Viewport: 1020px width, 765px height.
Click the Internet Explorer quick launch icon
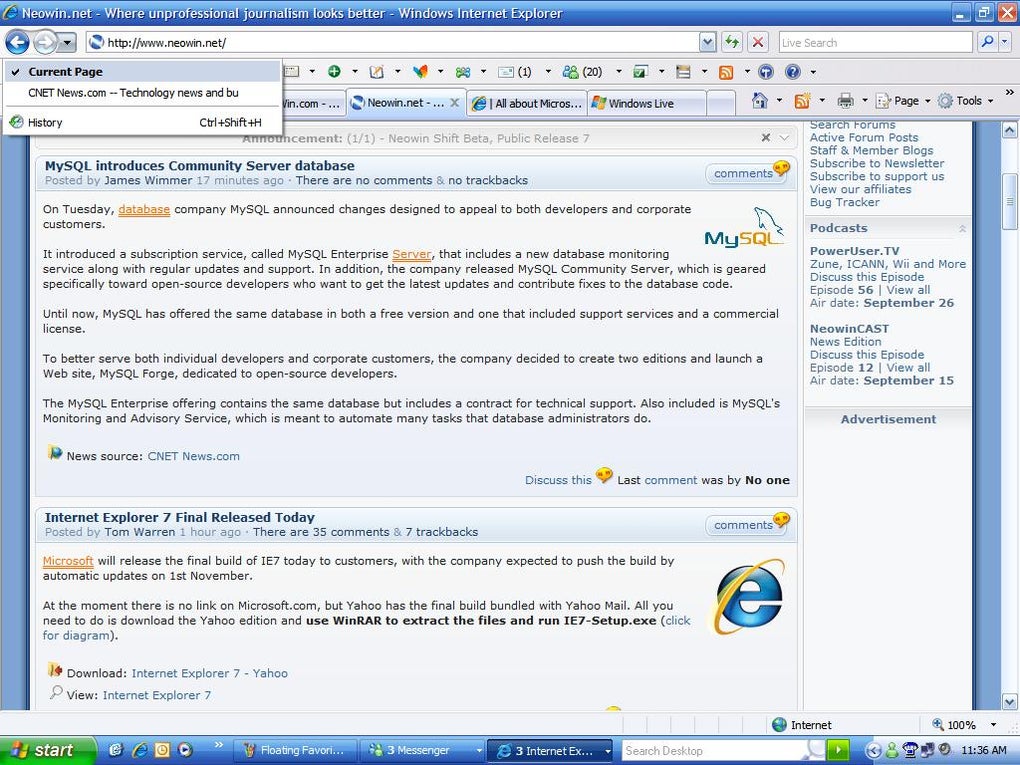140,749
